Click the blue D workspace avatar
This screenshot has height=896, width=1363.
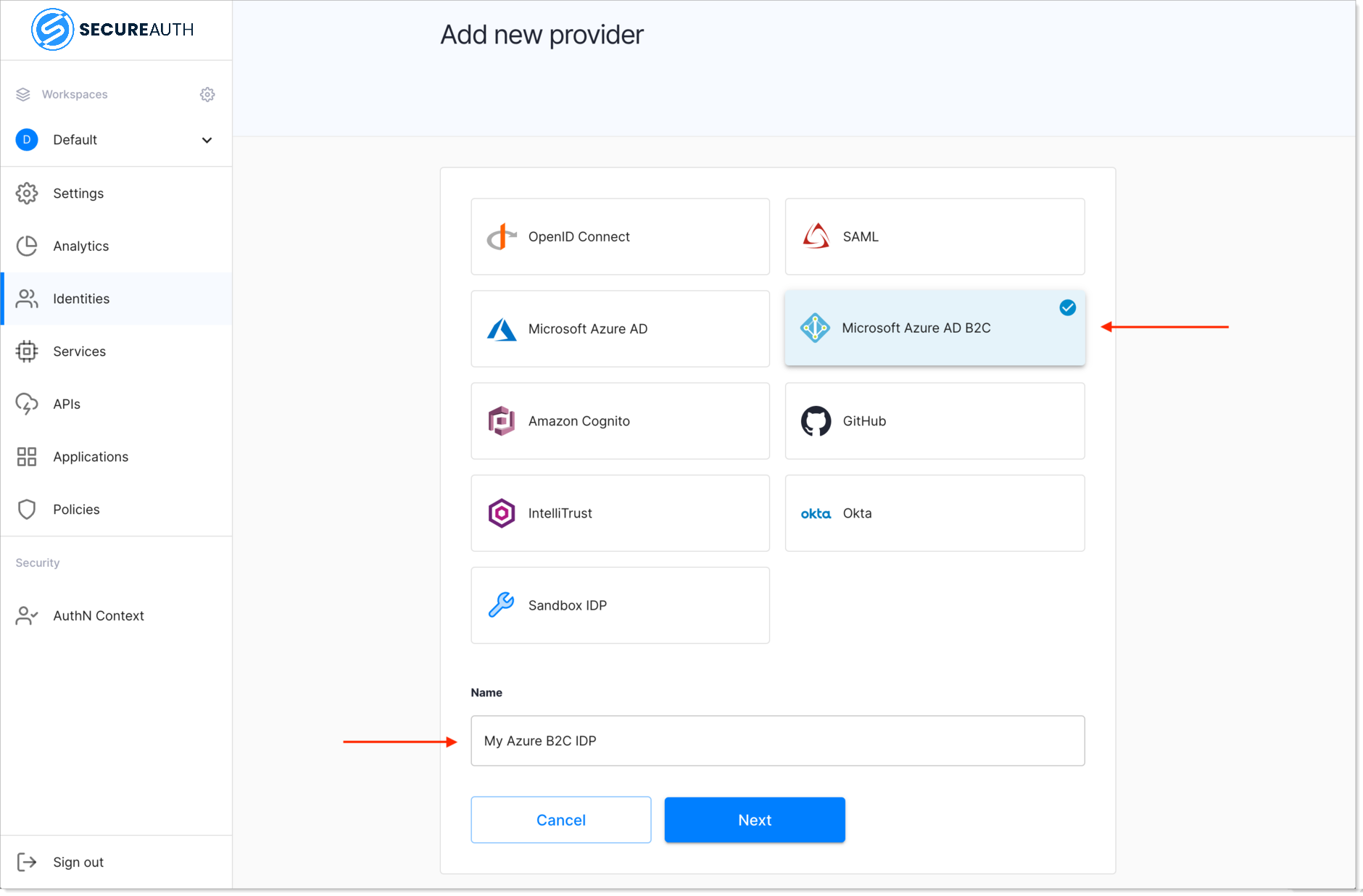27,139
